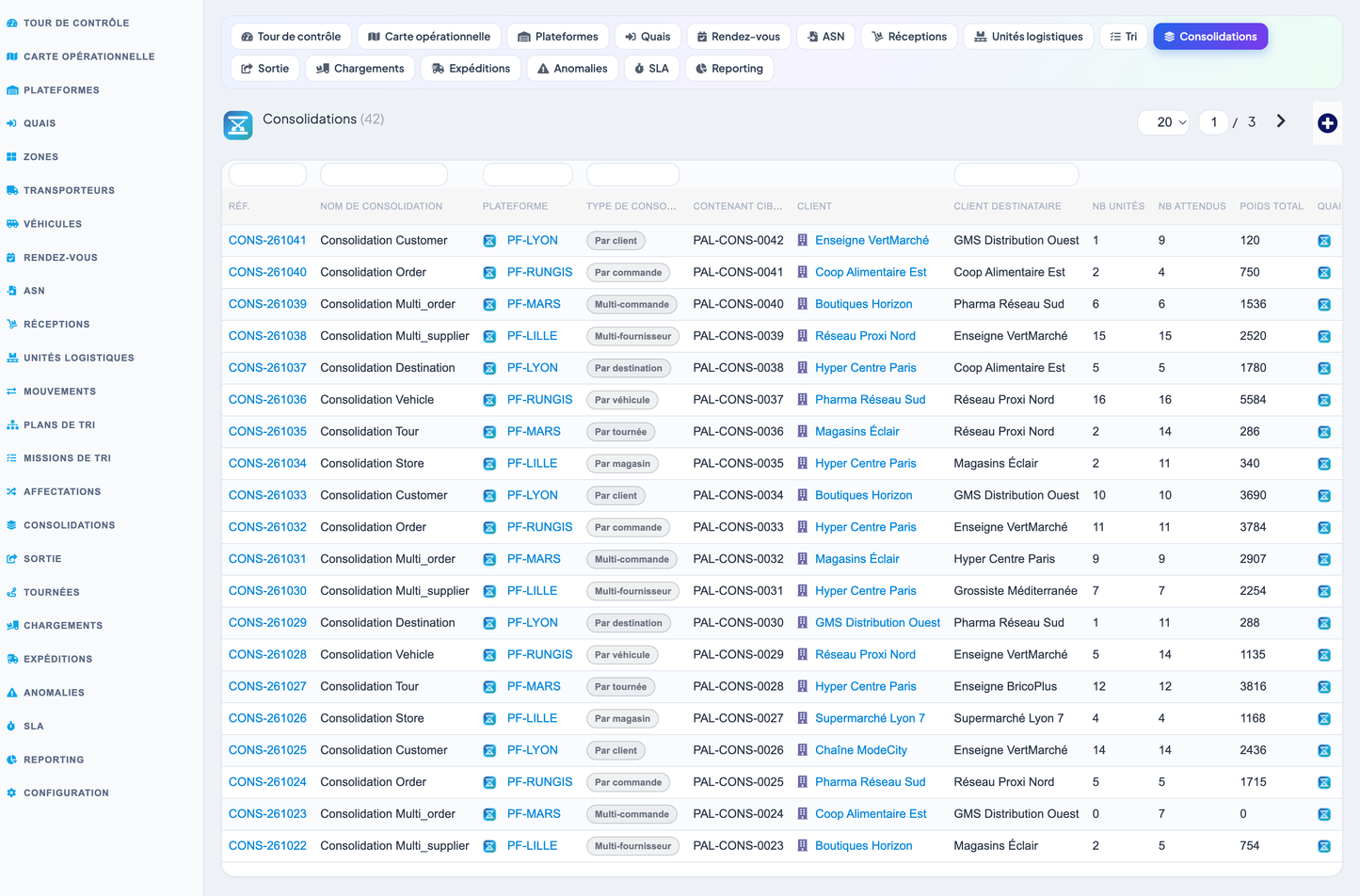Viewport: 1360px width, 896px height.
Task: Click the Type de conso filter field
Action: click(632, 174)
